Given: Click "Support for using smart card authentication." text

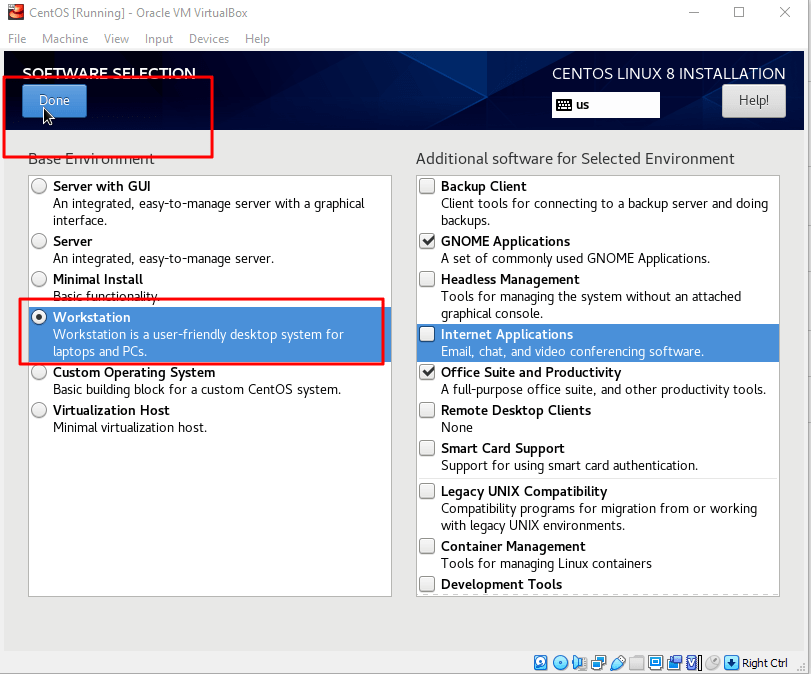Looking at the screenshot, I should [x=569, y=466].
